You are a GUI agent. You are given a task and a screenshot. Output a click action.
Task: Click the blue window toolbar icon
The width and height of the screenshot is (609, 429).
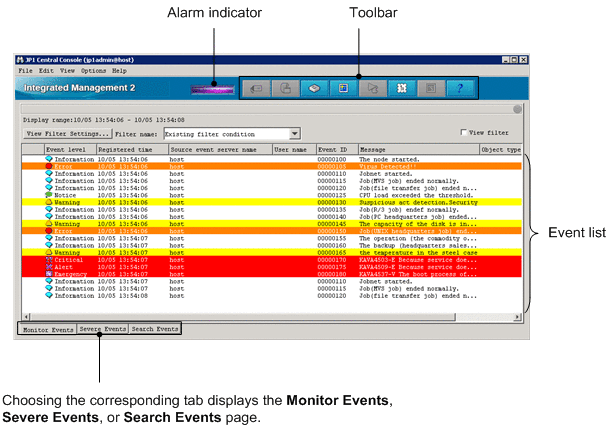(x=343, y=89)
